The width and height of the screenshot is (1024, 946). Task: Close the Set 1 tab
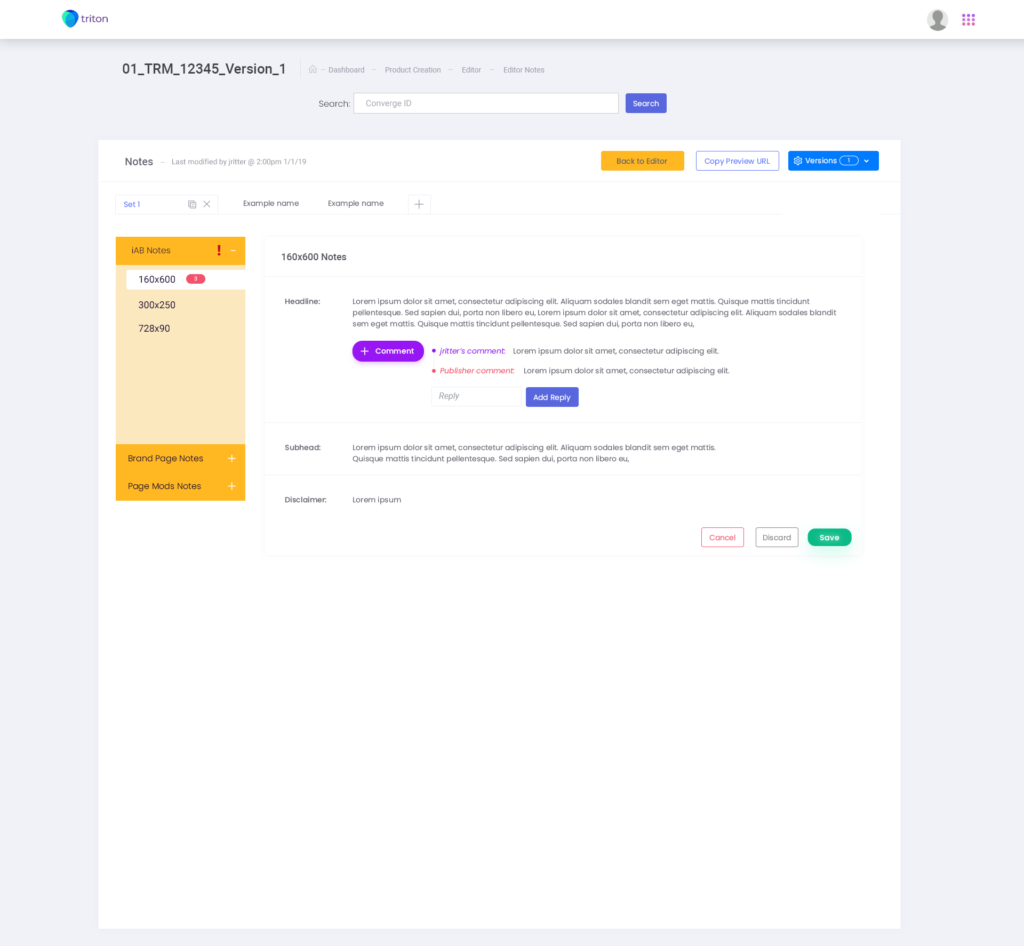click(207, 204)
